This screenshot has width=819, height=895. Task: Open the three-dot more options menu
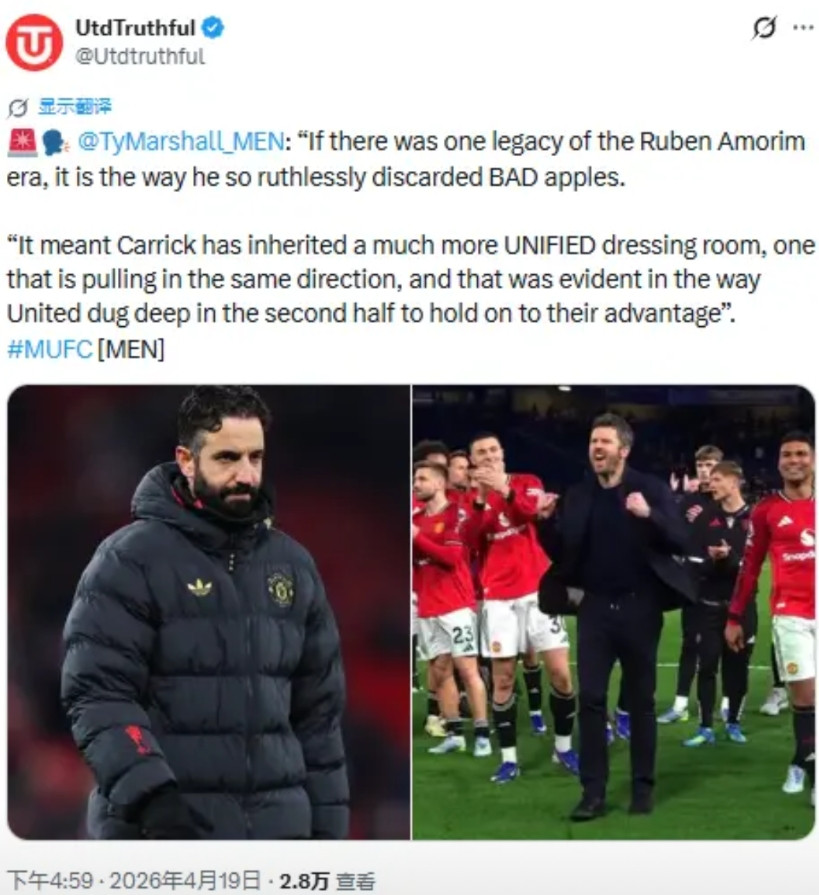pyautogui.click(x=804, y=27)
